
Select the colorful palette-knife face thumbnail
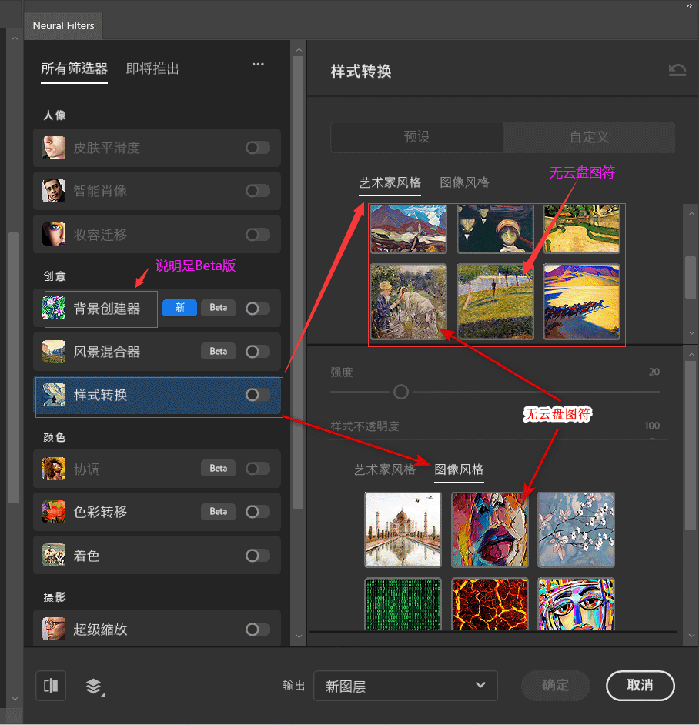[x=490, y=529]
